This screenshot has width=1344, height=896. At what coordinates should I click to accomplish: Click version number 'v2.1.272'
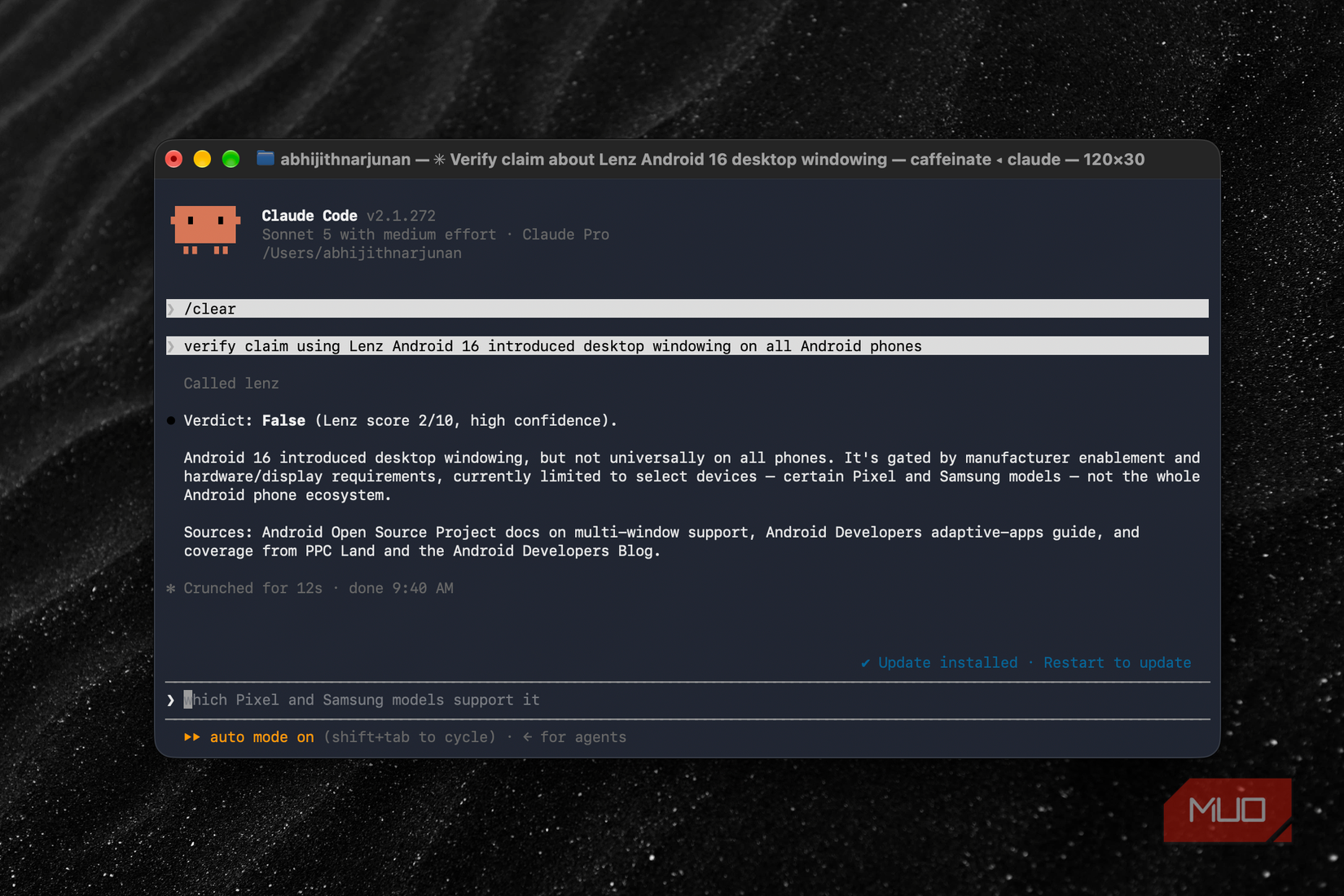pos(401,216)
